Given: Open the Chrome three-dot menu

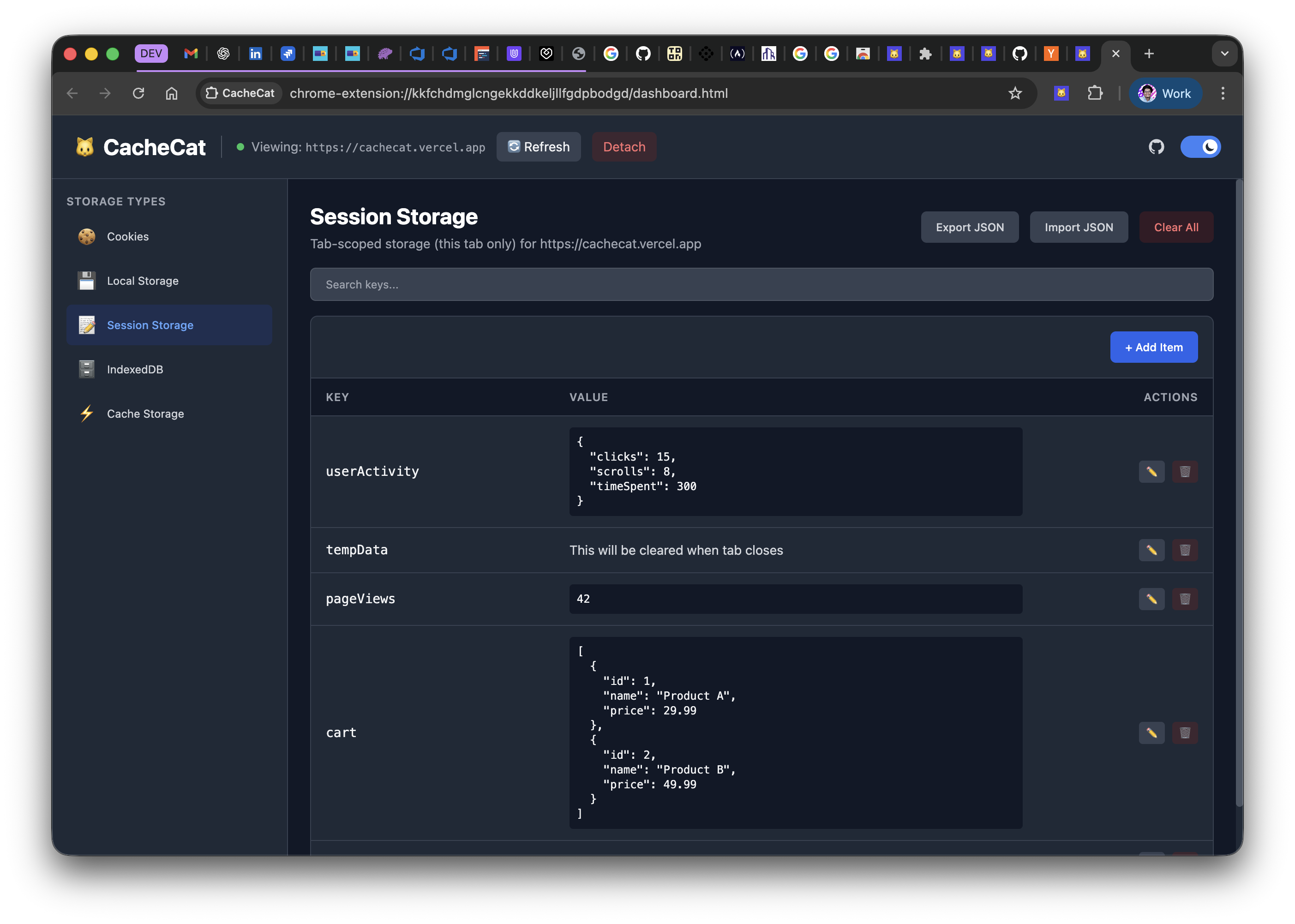Looking at the screenshot, I should 1223,93.
